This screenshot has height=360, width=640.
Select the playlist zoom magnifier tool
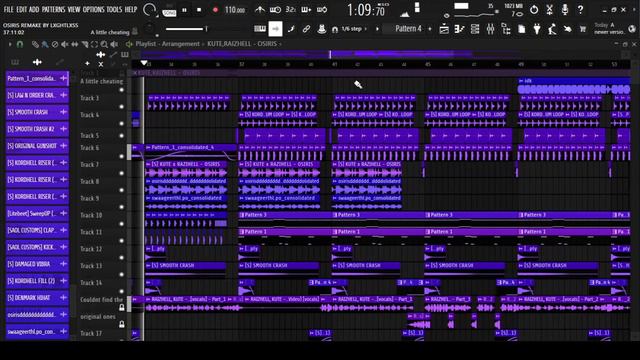click(x=104, y=44)
